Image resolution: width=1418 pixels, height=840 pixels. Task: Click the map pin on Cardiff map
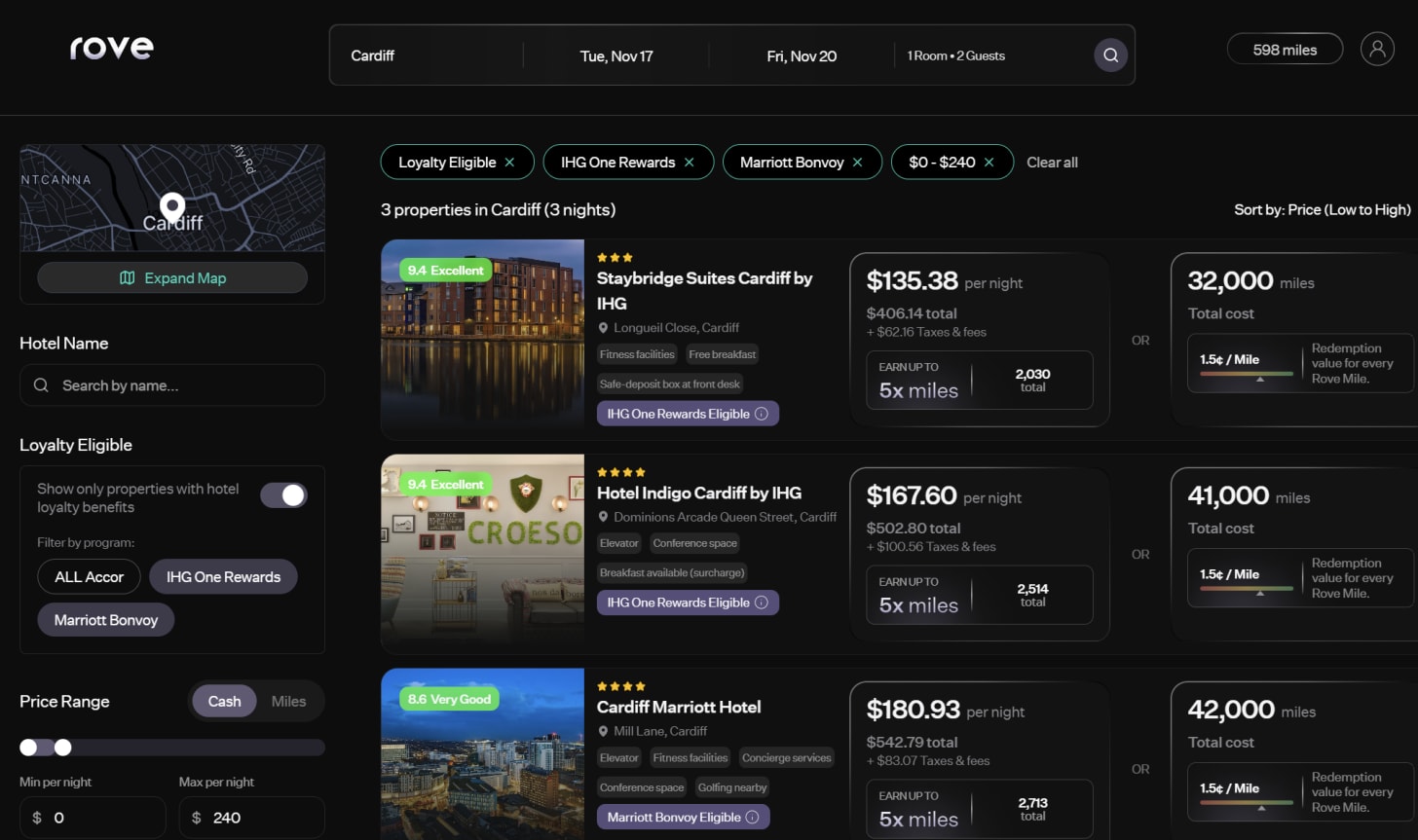(172, 207)
